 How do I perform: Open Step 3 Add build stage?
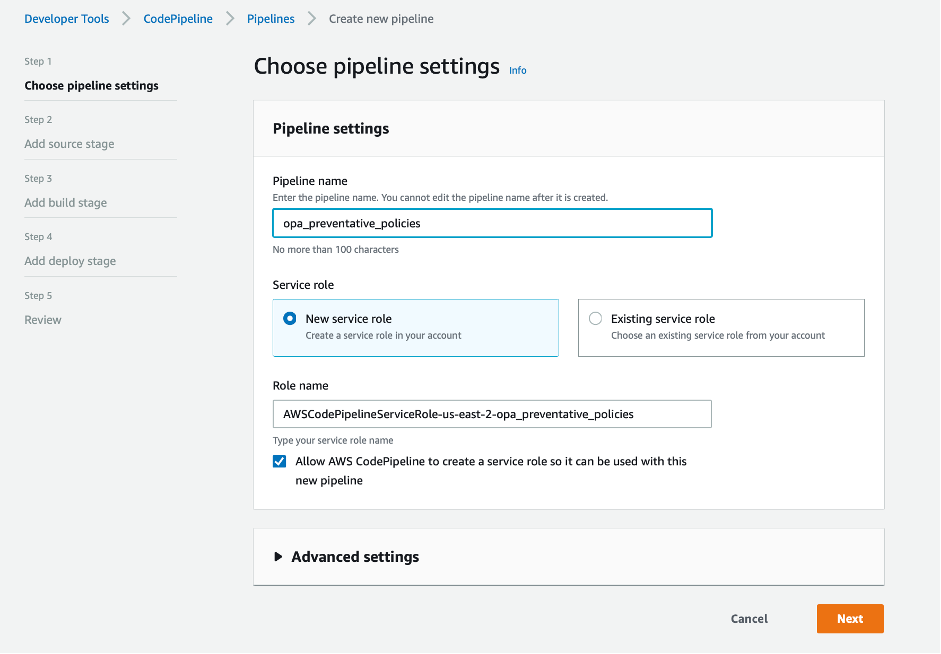pos(65,202)
